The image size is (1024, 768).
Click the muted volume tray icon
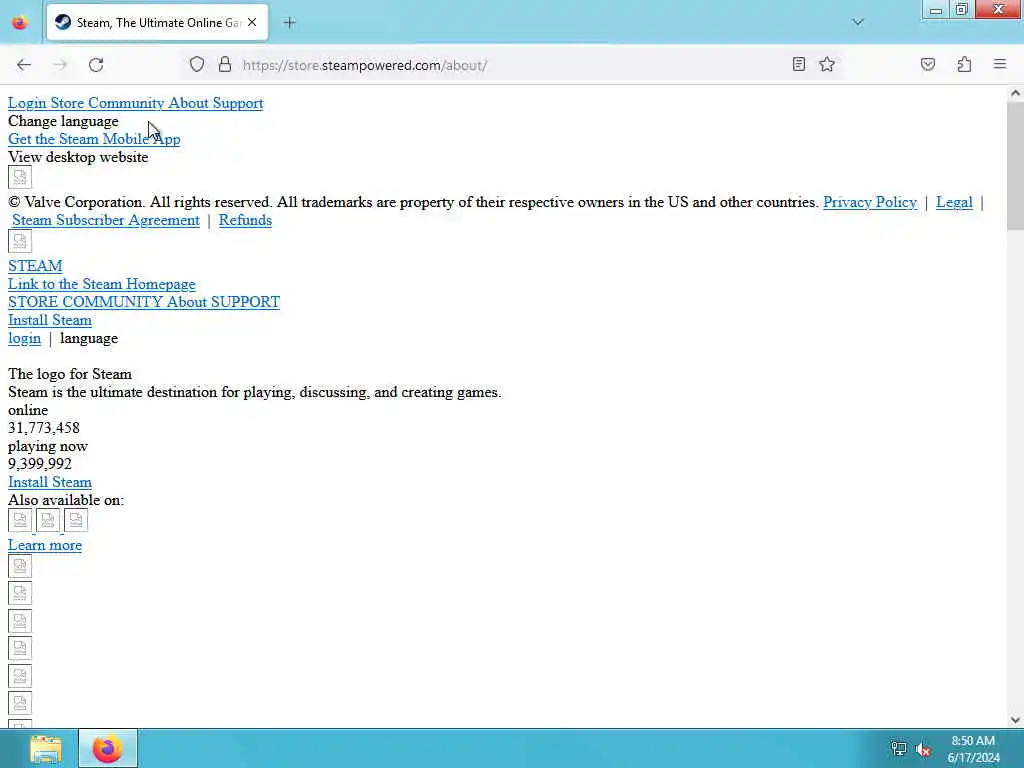pos(923,750)
